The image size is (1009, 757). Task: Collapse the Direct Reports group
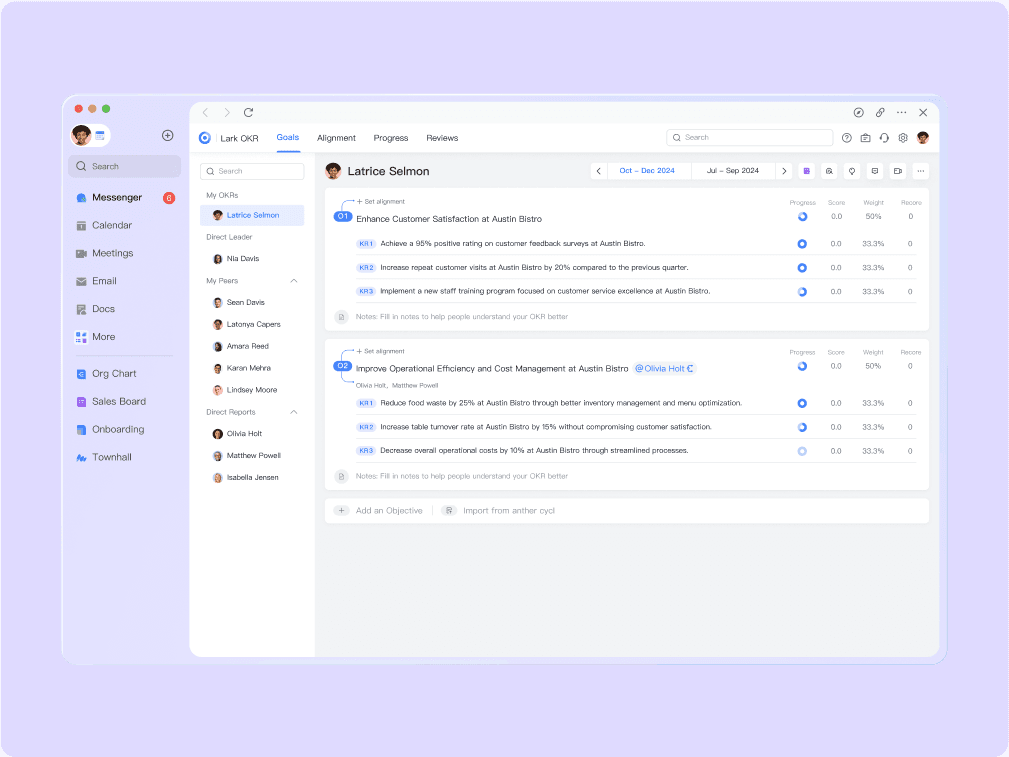[293, 412]
